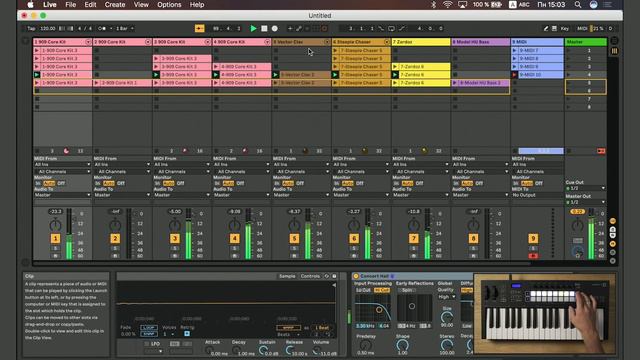This screenshot has width=640, height=360.
Task: Click the Stop All Clips button
Action: 569,151
